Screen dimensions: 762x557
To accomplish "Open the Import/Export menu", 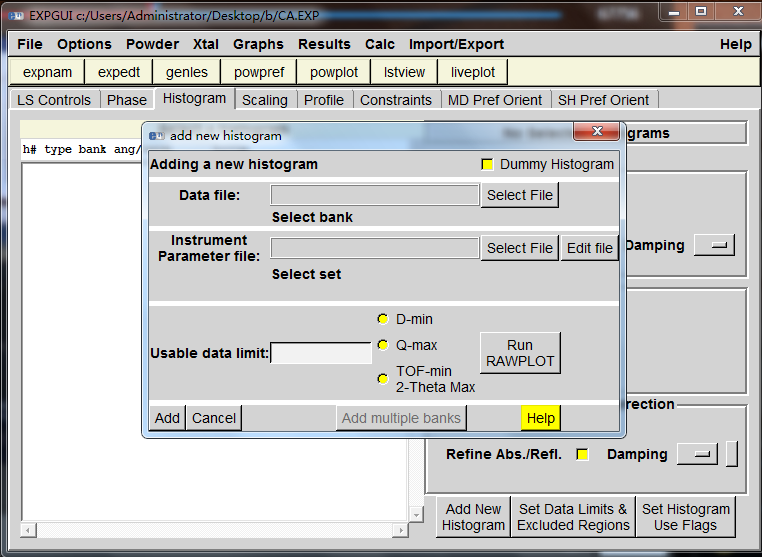I will pos(456,44).
